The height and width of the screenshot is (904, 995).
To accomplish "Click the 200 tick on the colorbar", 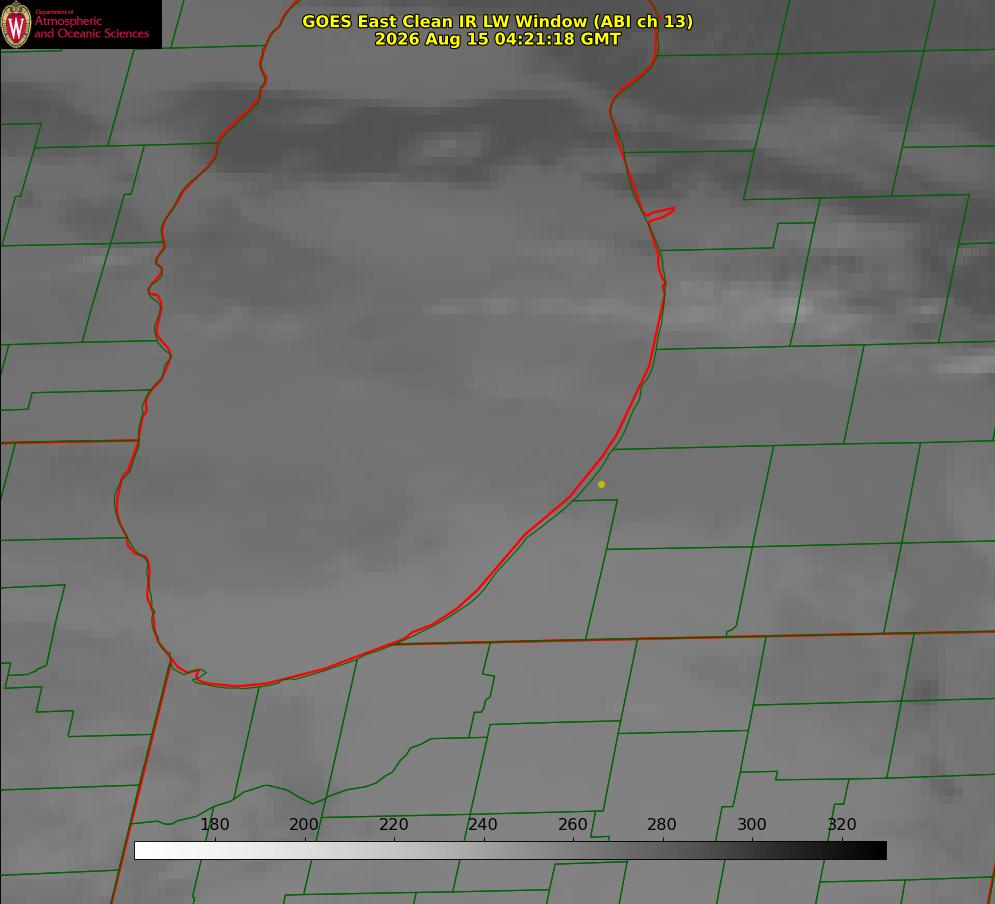I will pyautogui.click(x=304, y=824).
